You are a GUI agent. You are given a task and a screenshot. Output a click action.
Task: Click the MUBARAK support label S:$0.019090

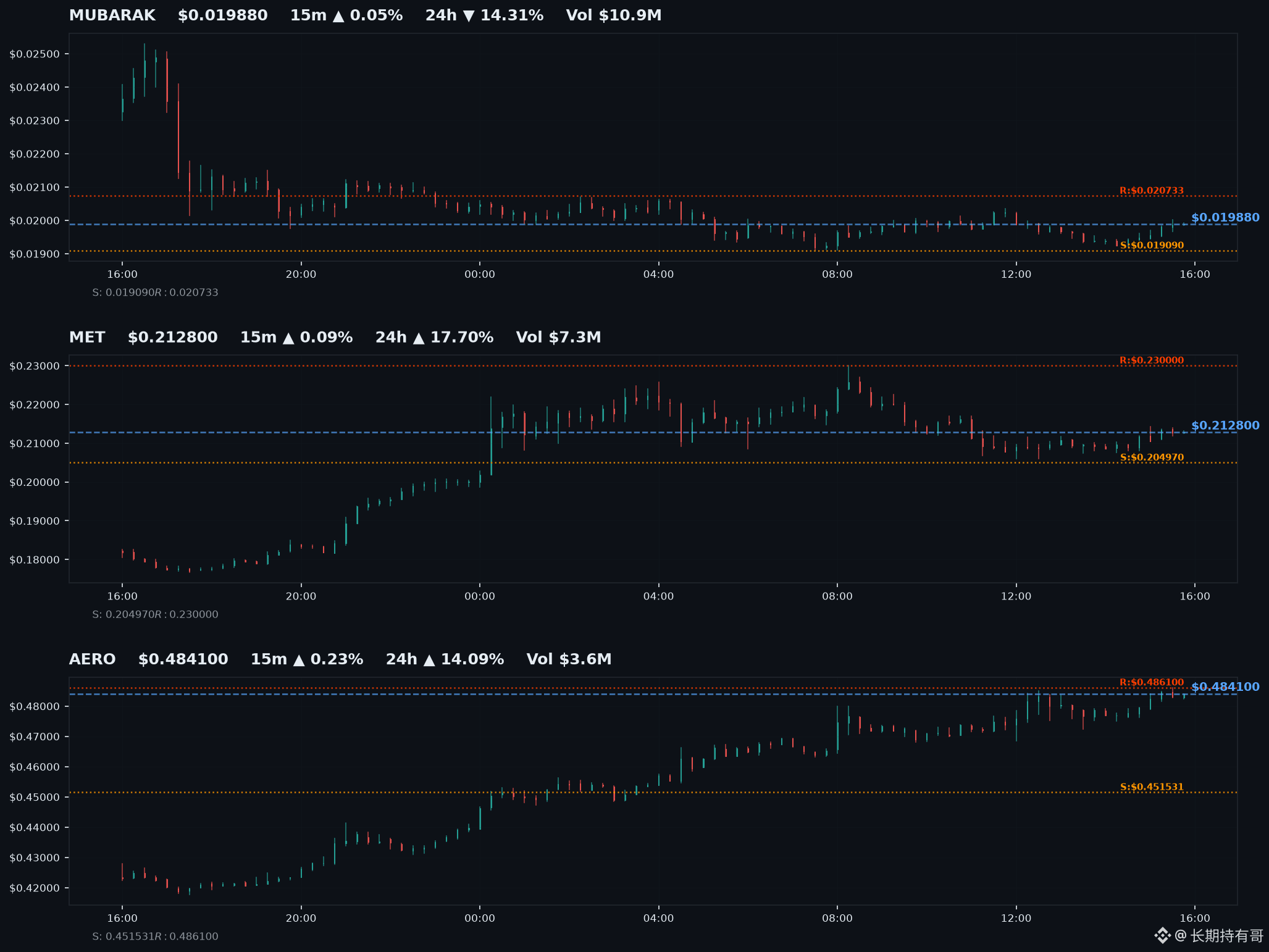click(x=1152, y=245)
